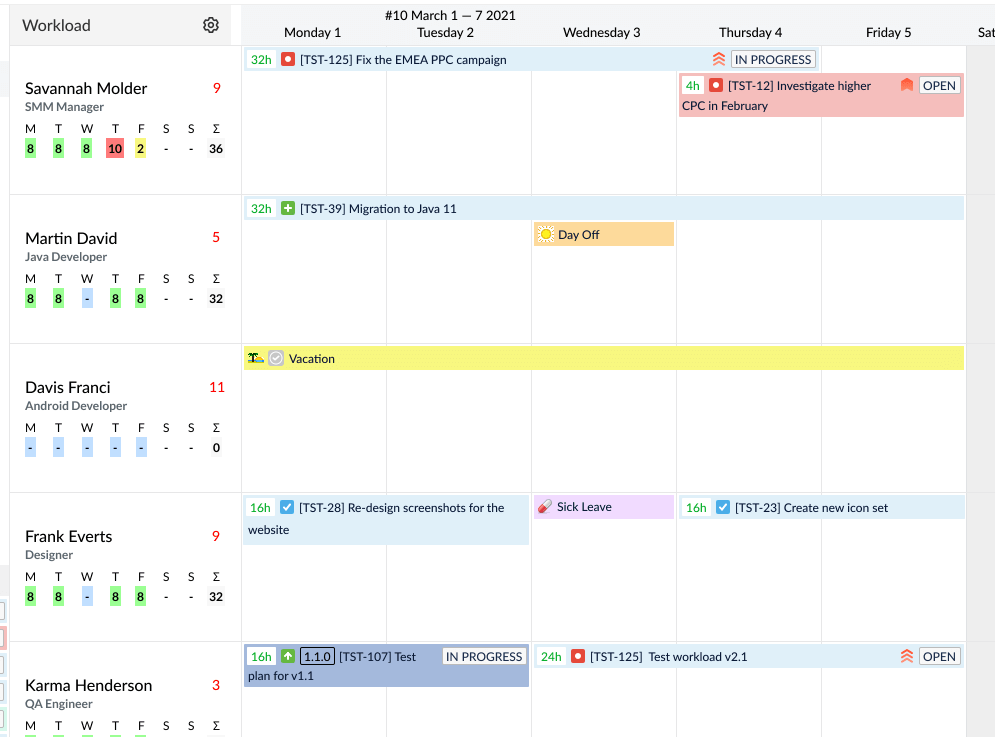Click red count 3 next to Karma Henderson

point(216,685)
